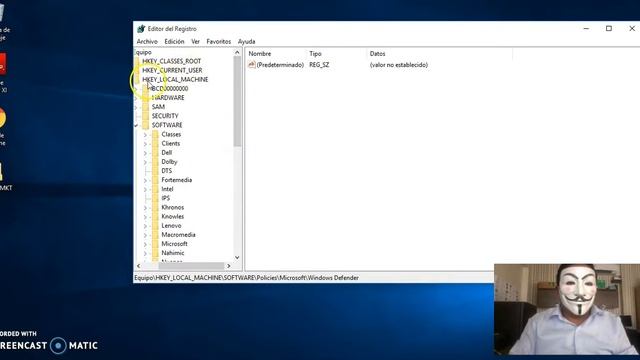Click the Khronos folder icon

point(155,207)
